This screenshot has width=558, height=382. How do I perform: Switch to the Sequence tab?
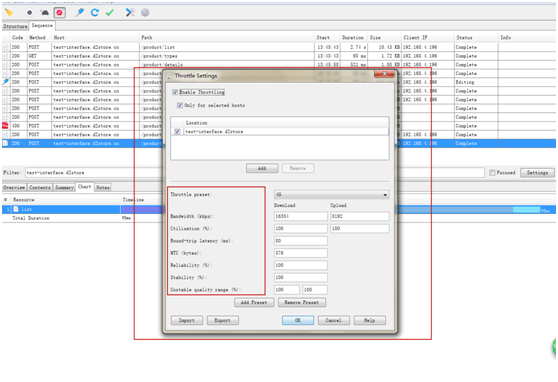click(42, 26)
